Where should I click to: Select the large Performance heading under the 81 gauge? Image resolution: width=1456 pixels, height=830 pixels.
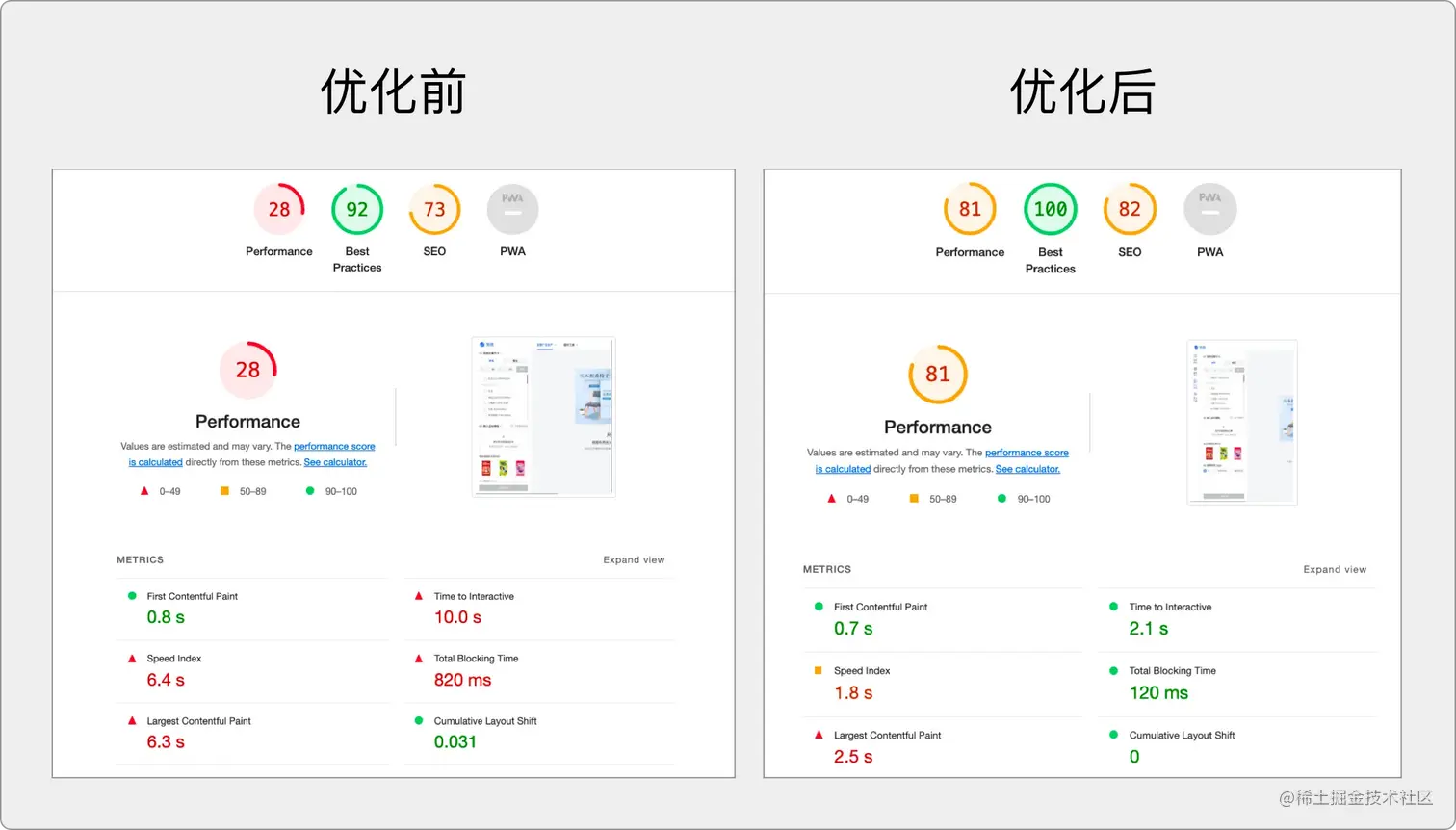coord(937,427)
